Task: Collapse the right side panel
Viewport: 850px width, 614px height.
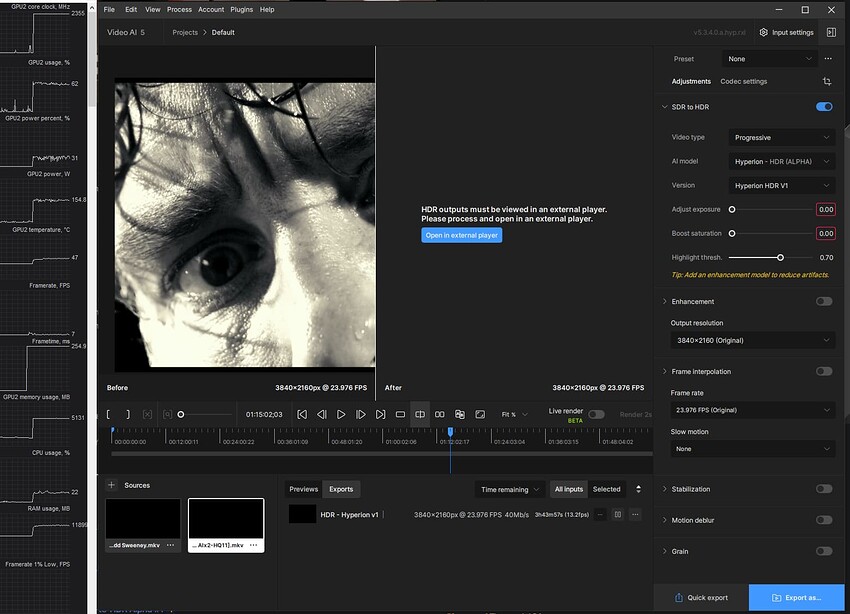Action: tap(831, 32)
